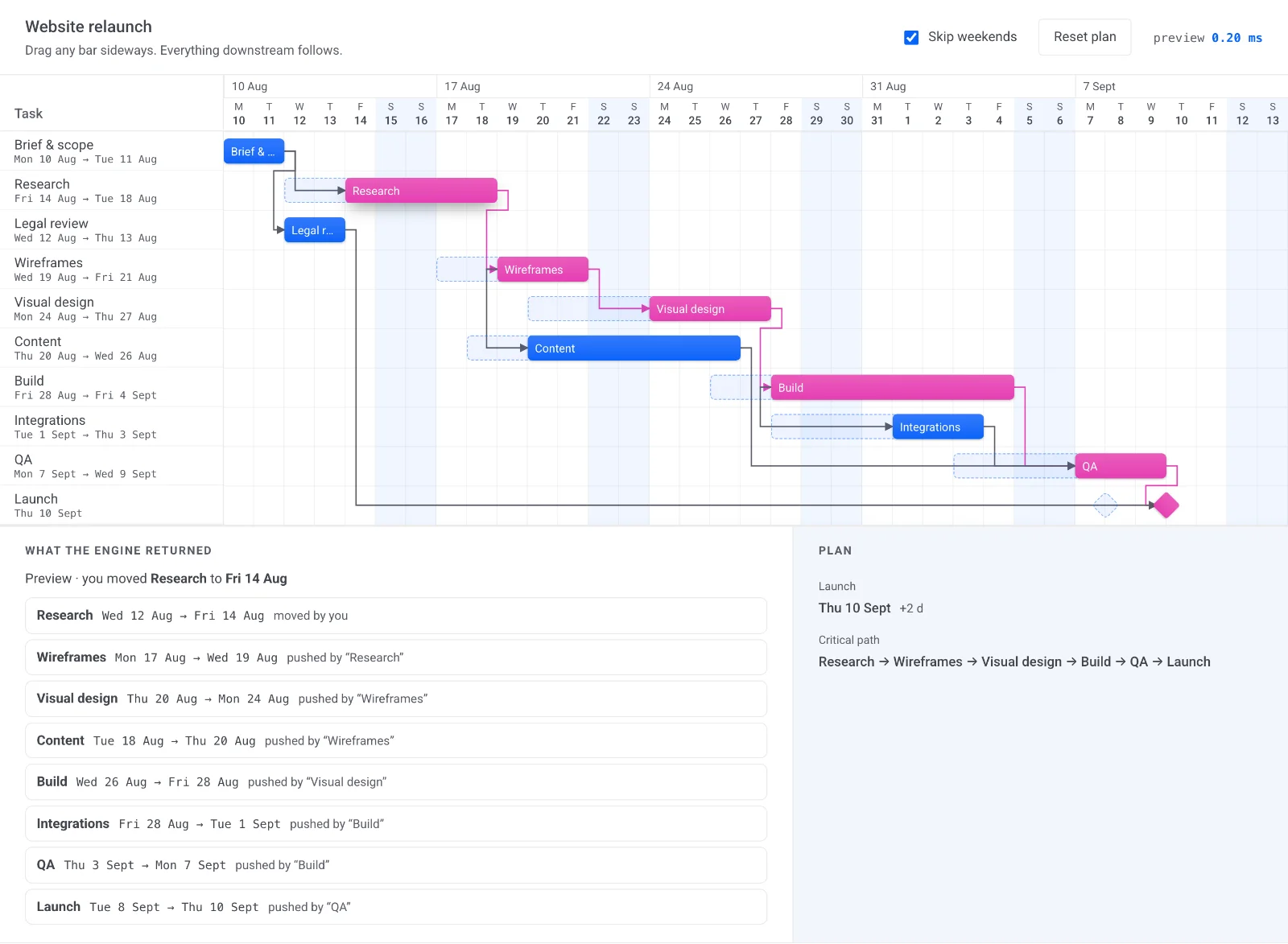
Task: Click the Wireframes task row label
Action: [x=111, y=270]
